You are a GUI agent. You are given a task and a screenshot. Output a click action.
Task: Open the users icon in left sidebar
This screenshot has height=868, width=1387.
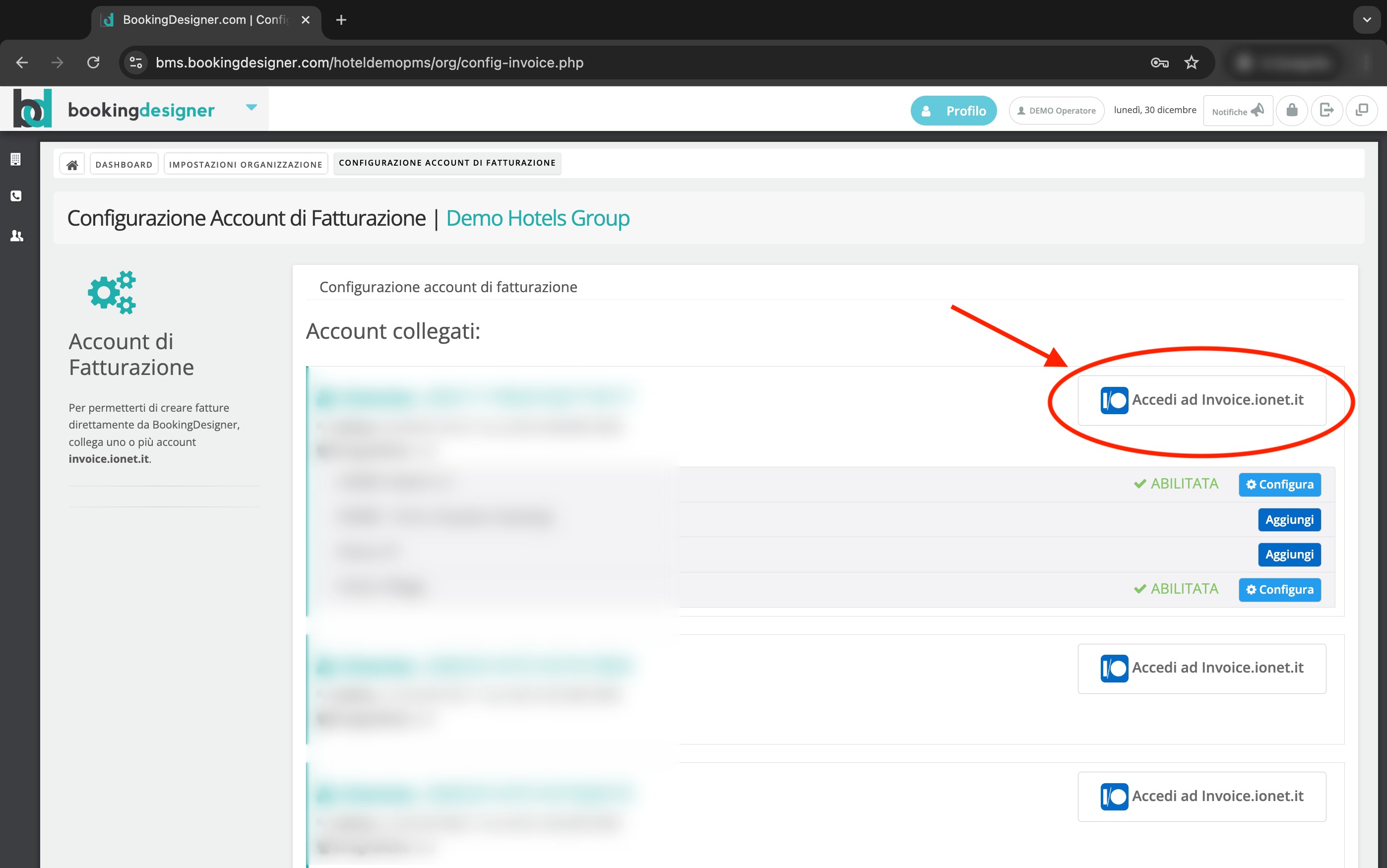pos(17,236)
